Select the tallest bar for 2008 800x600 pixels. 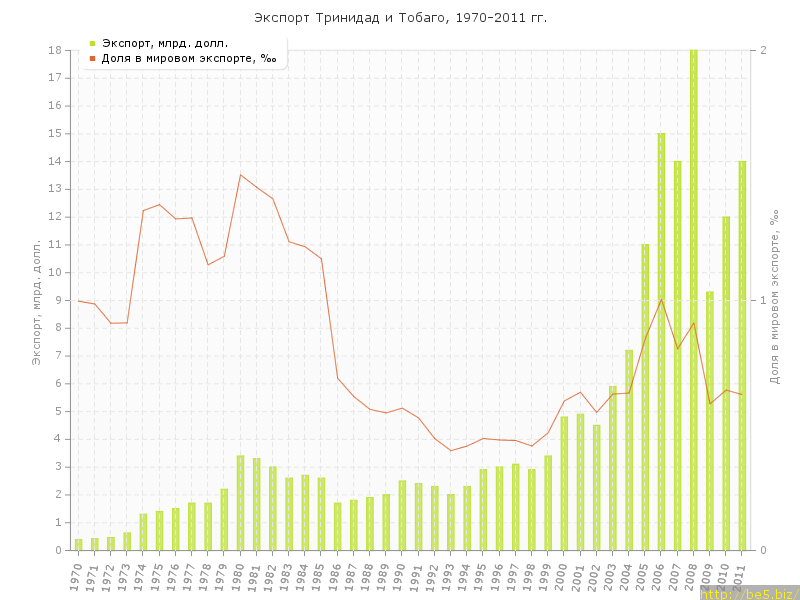[694, 300]
